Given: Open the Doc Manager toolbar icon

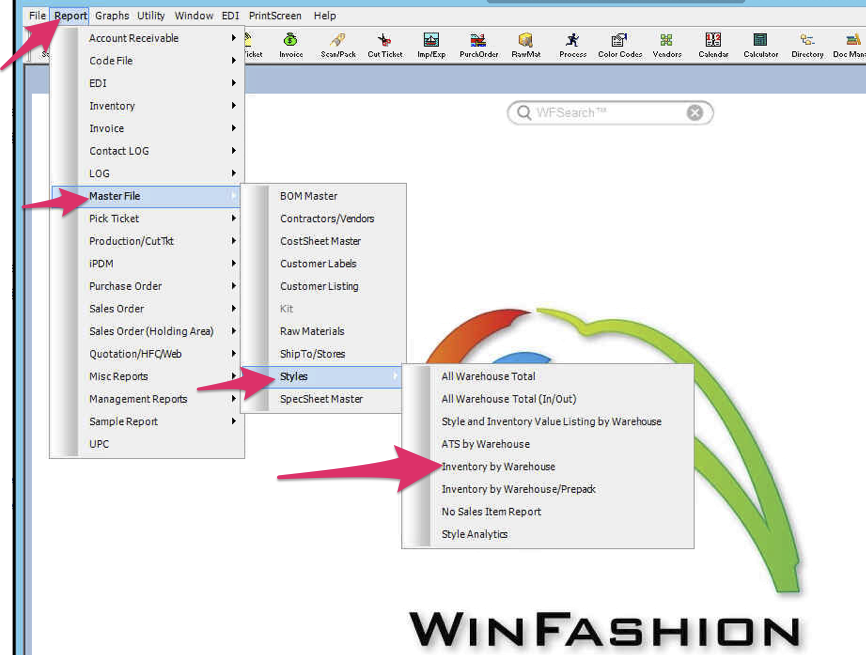Looking at the screenshot, I should 850,45.
